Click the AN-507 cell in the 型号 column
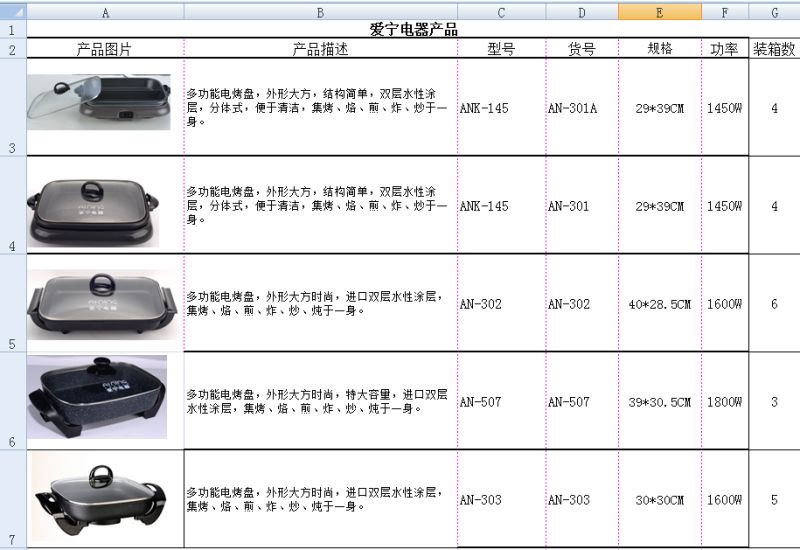 [501, 402]
